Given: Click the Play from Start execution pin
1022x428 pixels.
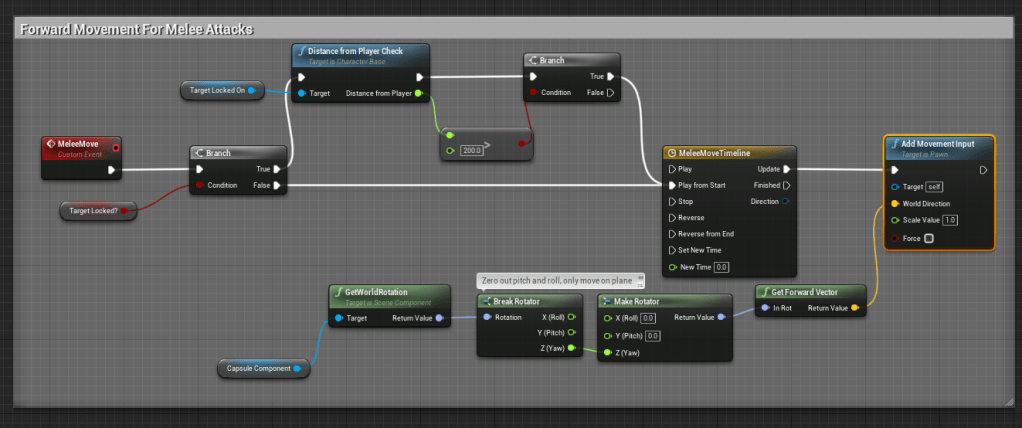Looking at the screenshot, I should pos(672,185).
